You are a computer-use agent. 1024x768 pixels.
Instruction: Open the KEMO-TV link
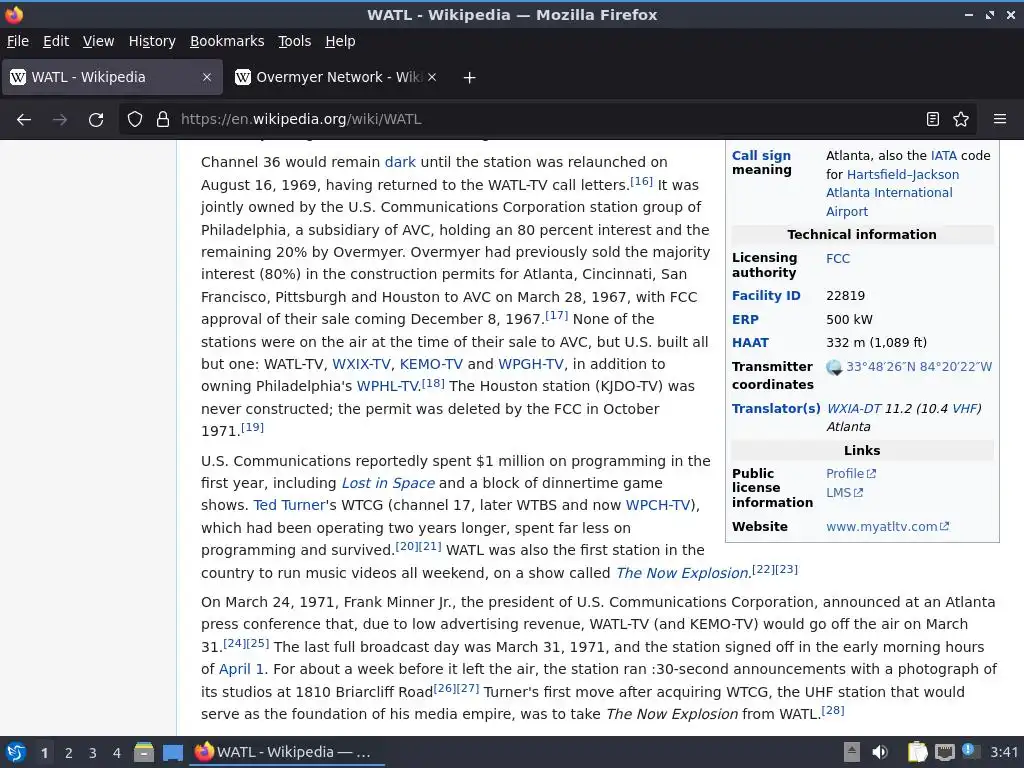pyautogui.click(x=431, y=364)
